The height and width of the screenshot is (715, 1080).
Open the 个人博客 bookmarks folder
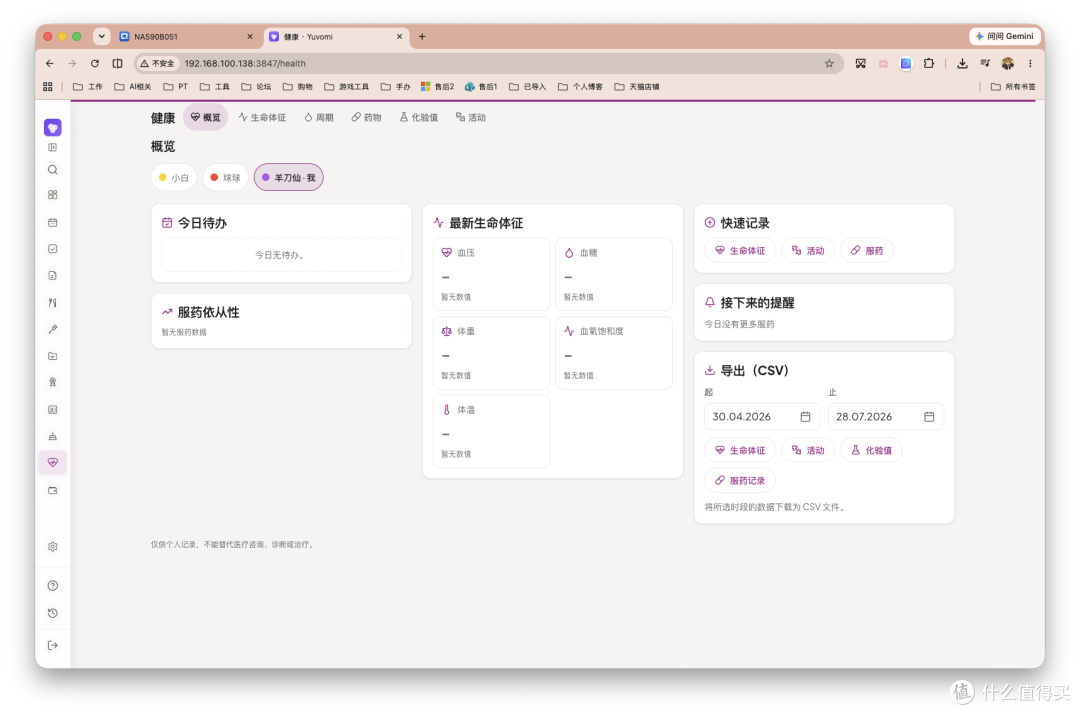580,87
